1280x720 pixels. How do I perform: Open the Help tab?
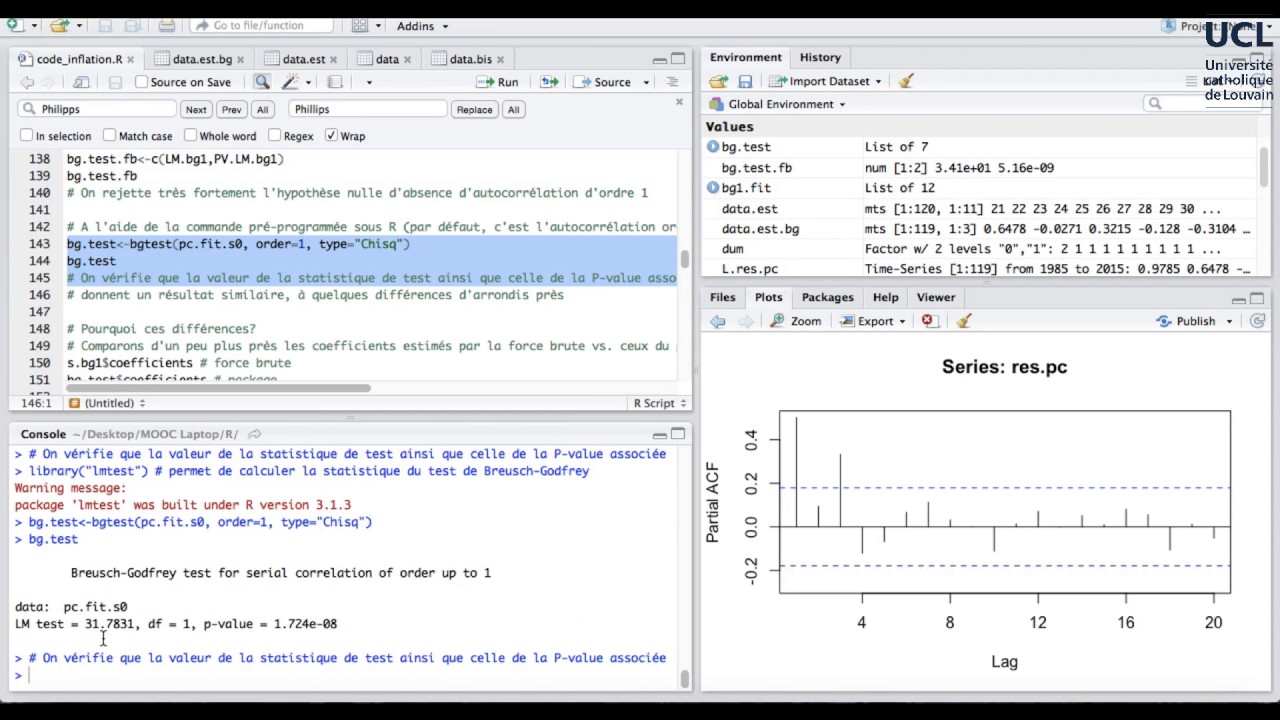[x=885, y=297]
